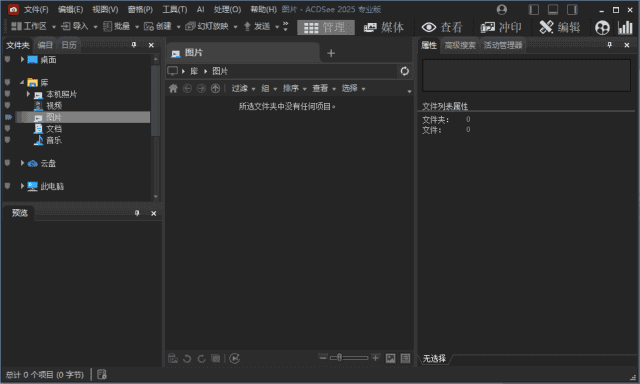Refresh the current folder path
The image size is (640, 384).
tap(404, 71)
